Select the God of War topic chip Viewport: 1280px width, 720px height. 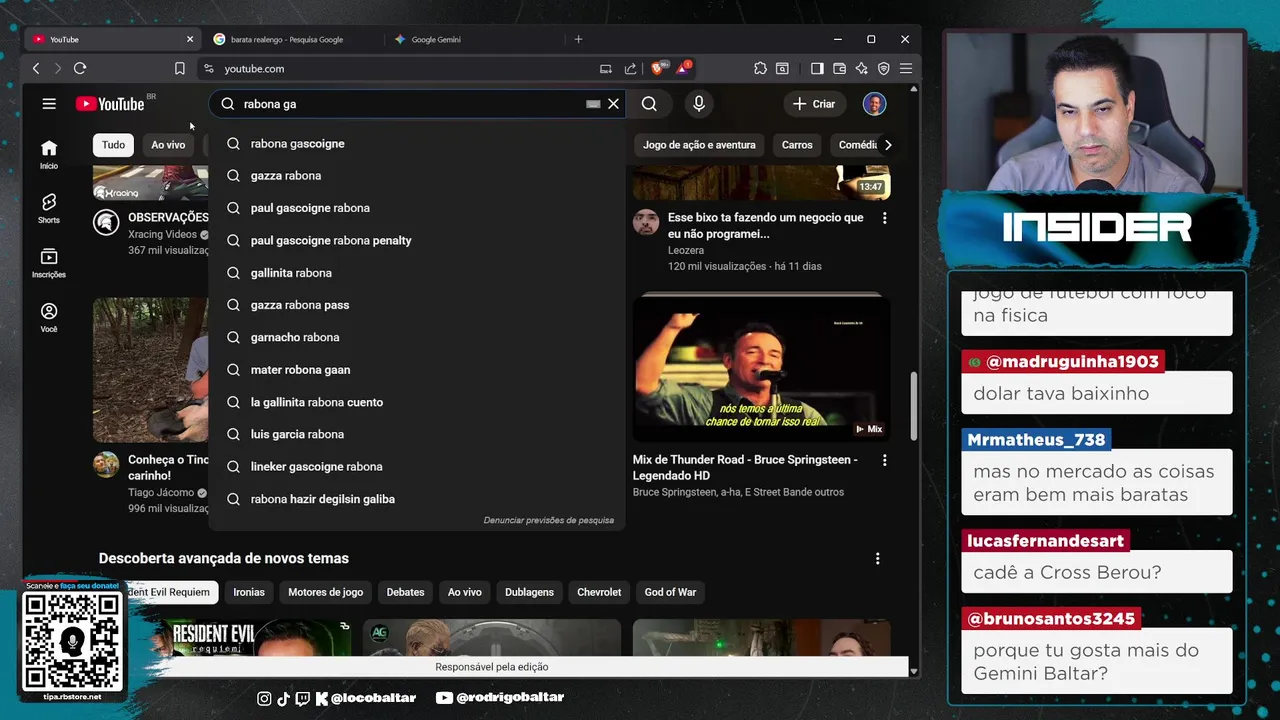pos(670,592)
